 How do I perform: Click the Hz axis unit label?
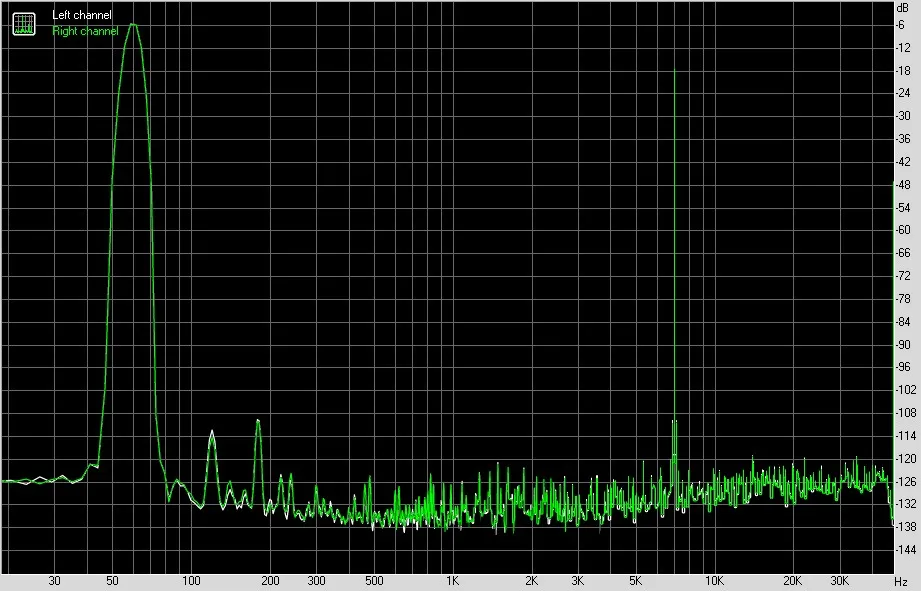tap(901, 582)
